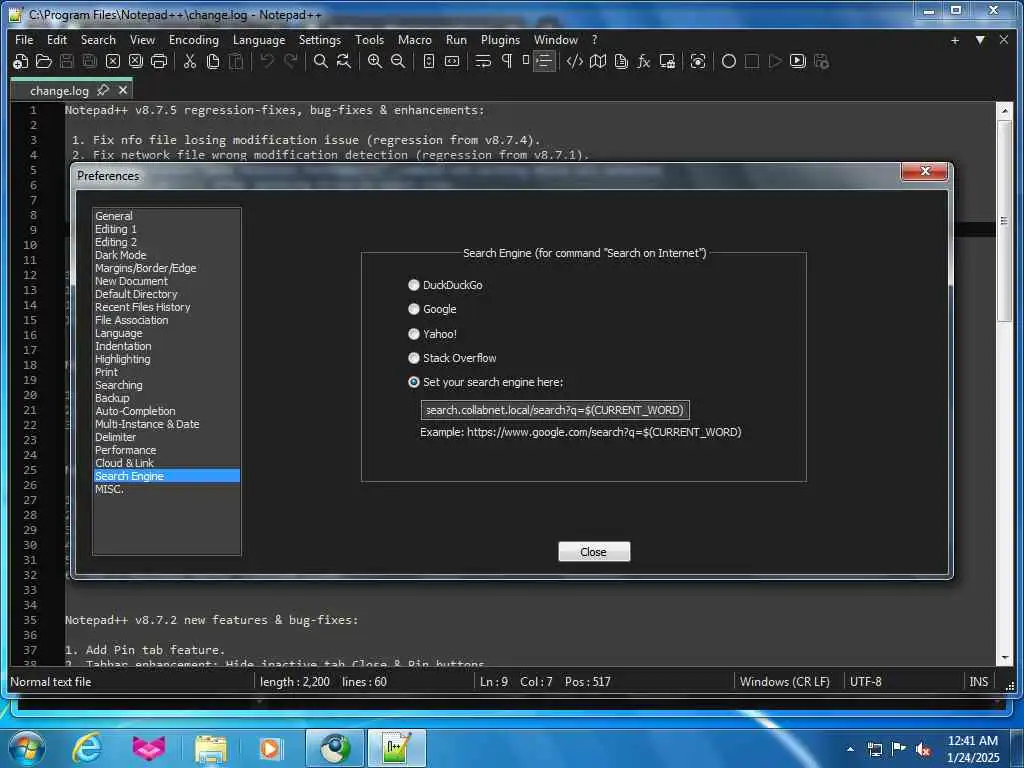
Task: Open a file with the folder icon
Action: pyautogui.click(x=44, y=61)
